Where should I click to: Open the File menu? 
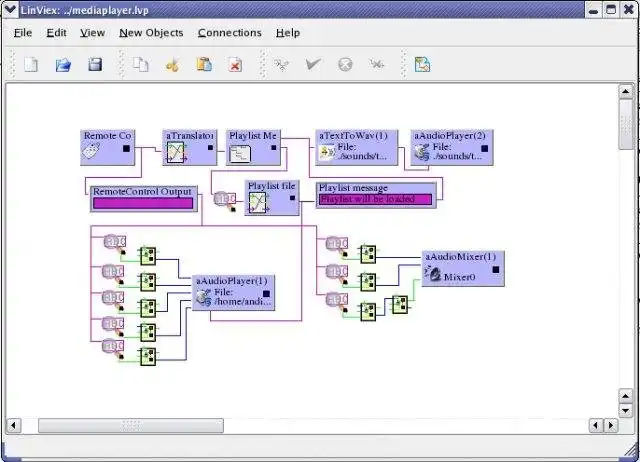tap(23, 33)
